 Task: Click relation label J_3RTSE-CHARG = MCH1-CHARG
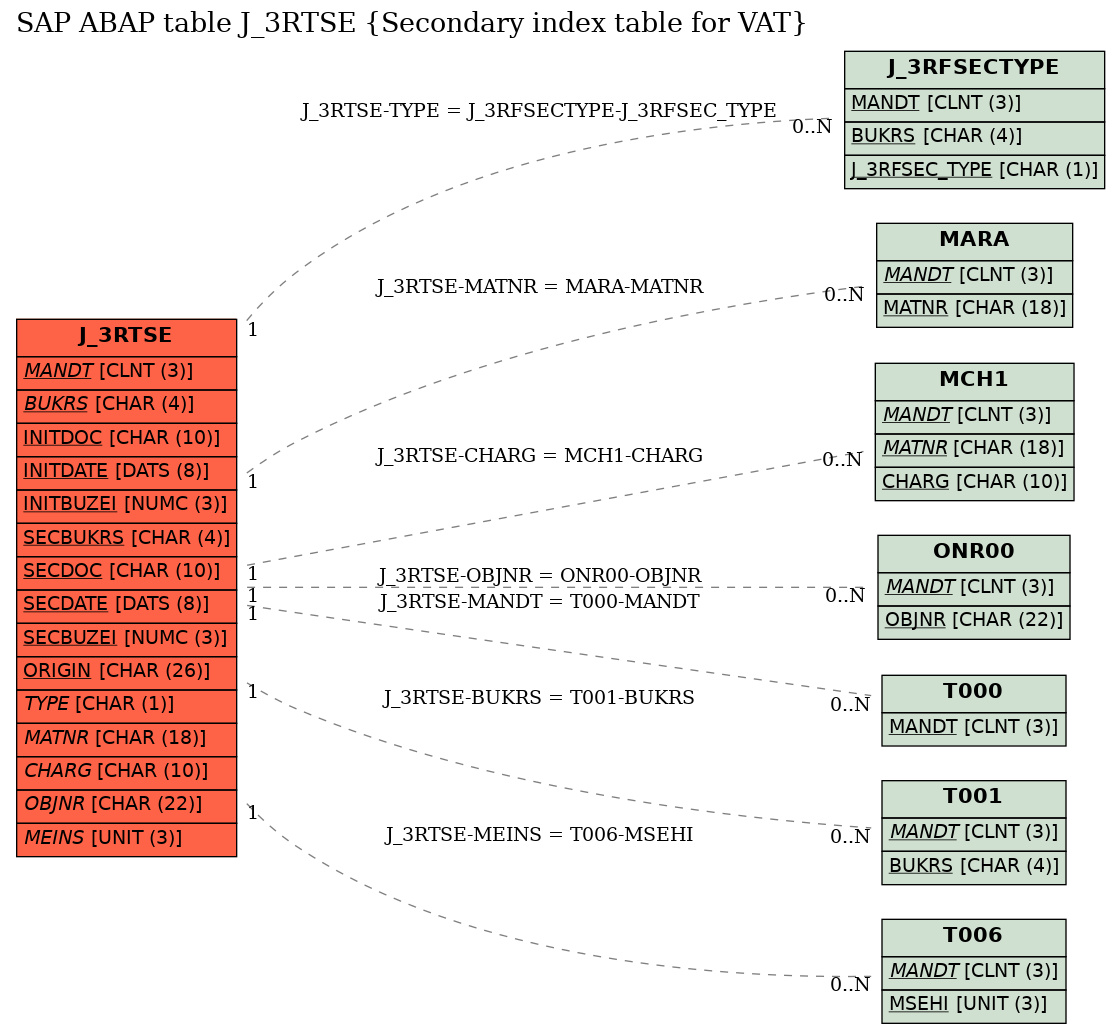tap(539, 456)
